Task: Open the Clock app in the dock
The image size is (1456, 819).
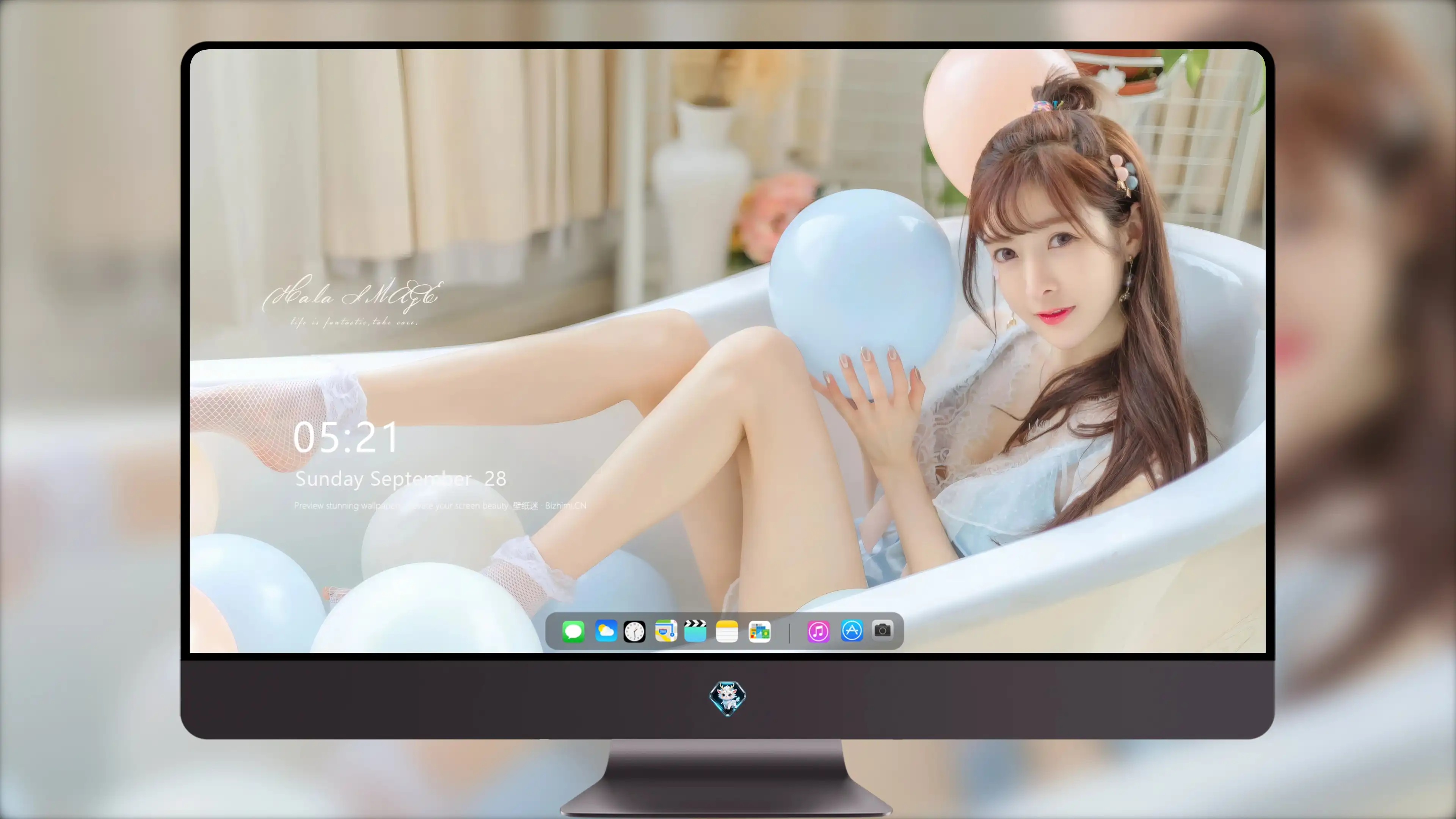Action: coord(634,631)
